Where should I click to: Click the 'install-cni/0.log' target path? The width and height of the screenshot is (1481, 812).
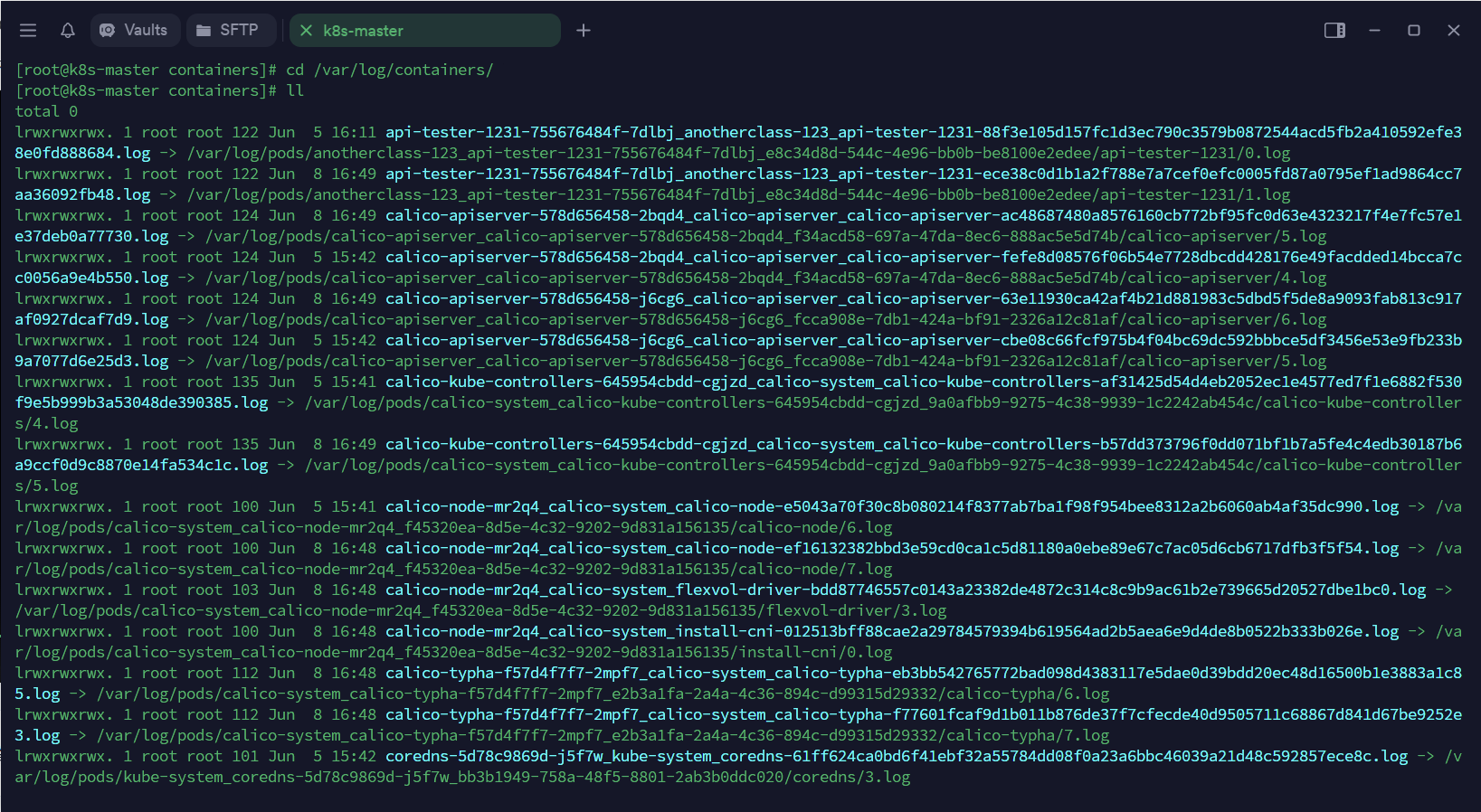pos(815,652)
